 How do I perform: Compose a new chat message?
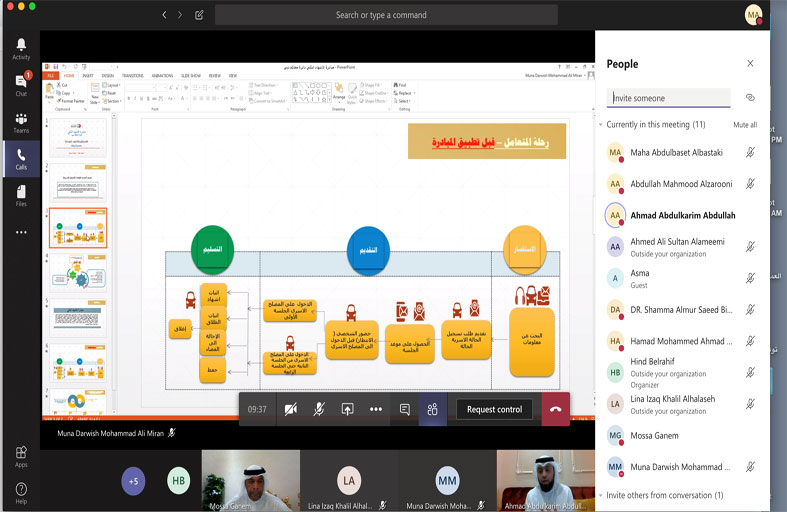(x=199, y=15)
